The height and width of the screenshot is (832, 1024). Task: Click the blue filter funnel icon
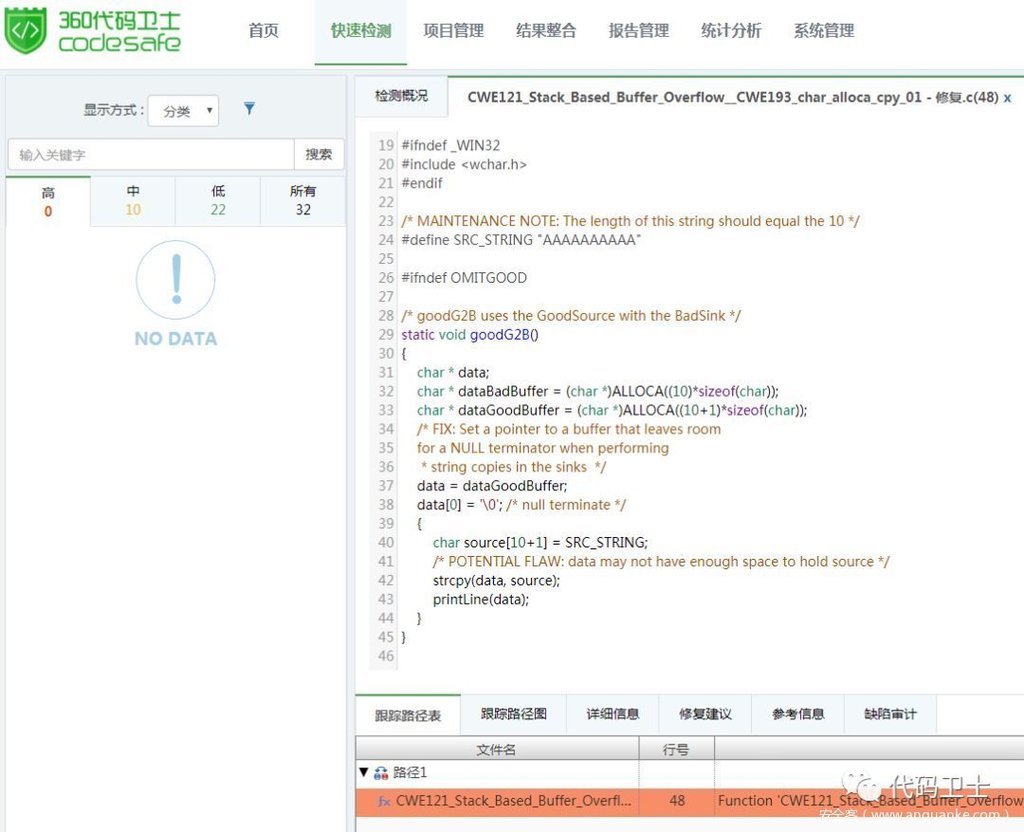(249, 108)
